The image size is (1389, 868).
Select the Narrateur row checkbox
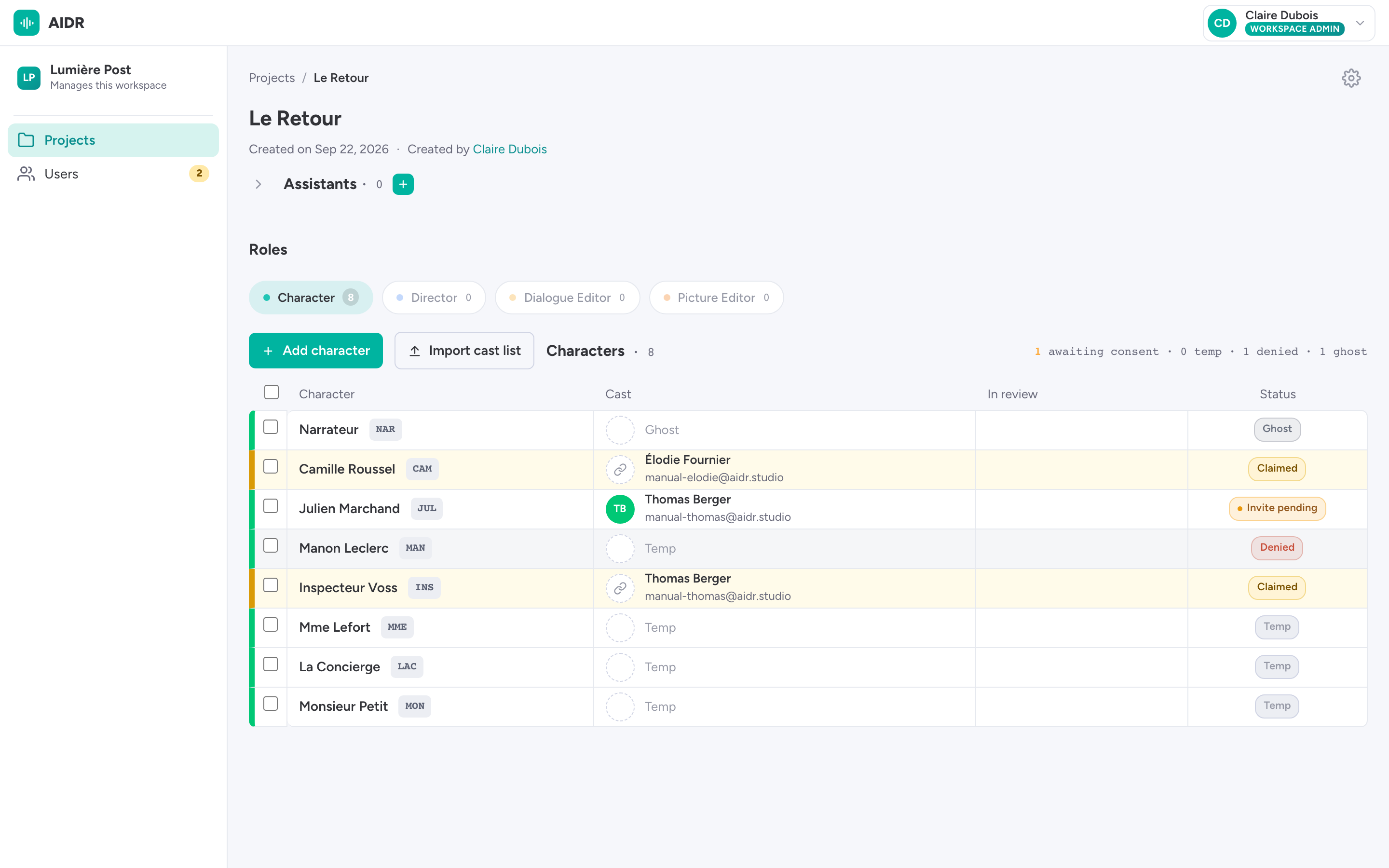[x=271, y=427]
